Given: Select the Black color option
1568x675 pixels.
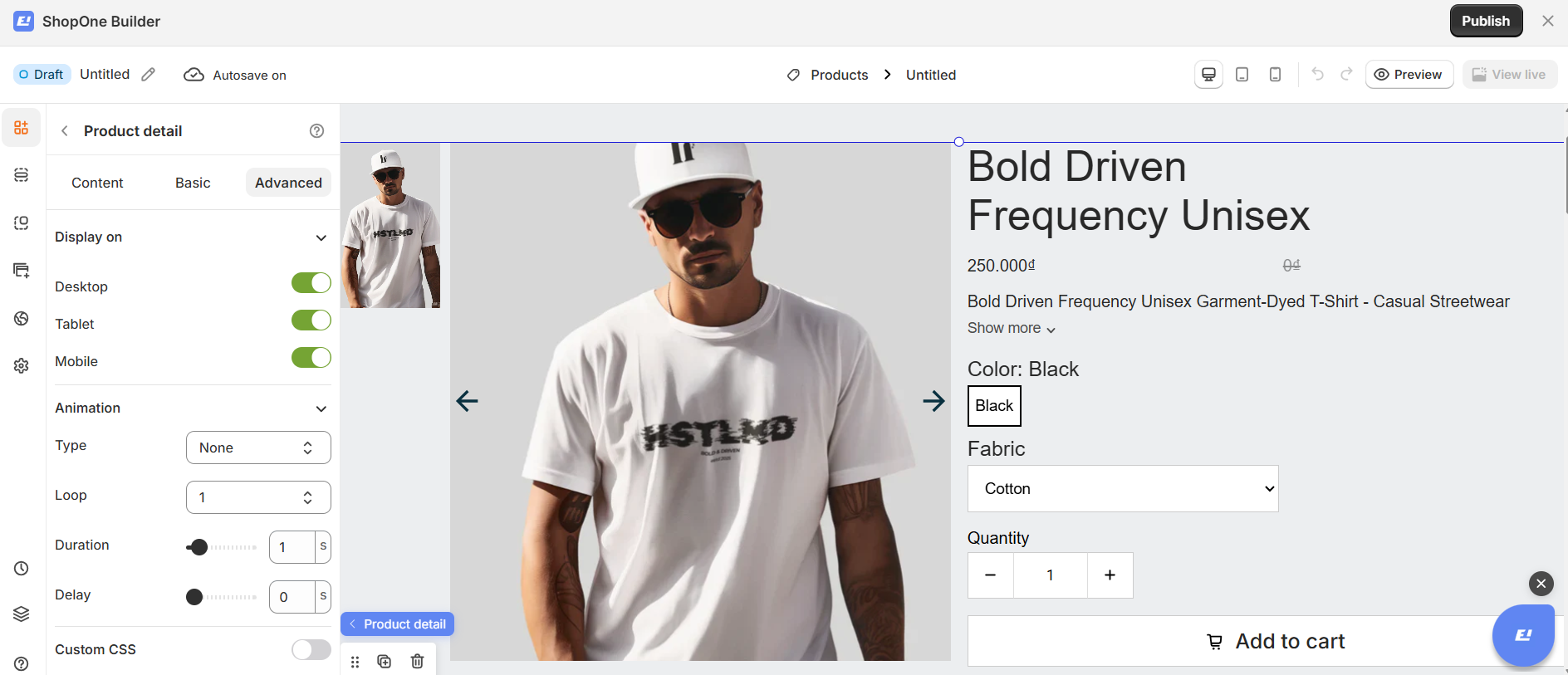Looking at the screenshot, I should 994,406.
